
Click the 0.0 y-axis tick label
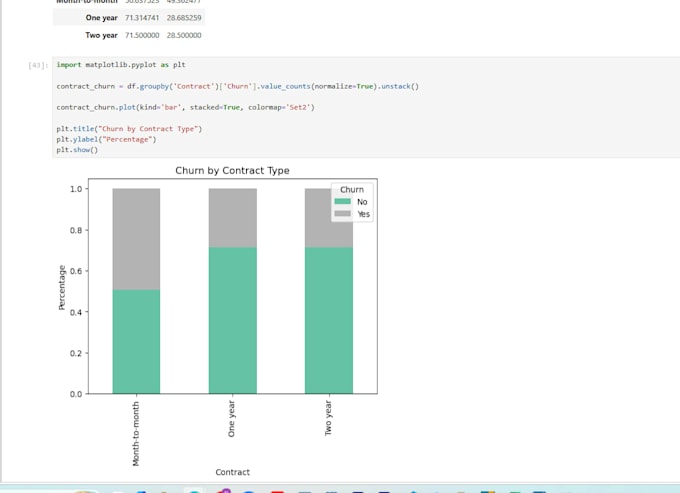point(76,394)
